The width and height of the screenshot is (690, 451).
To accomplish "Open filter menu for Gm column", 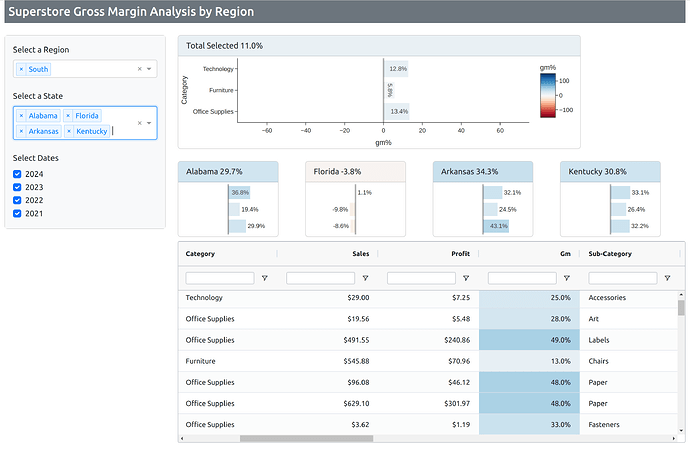I will [567, 278].
